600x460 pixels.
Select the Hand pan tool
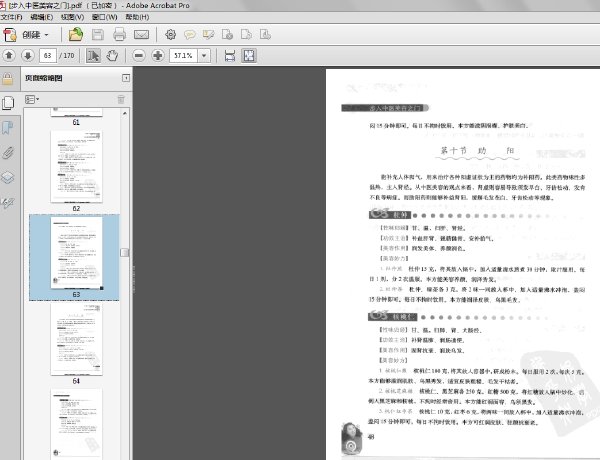[112, 55]
